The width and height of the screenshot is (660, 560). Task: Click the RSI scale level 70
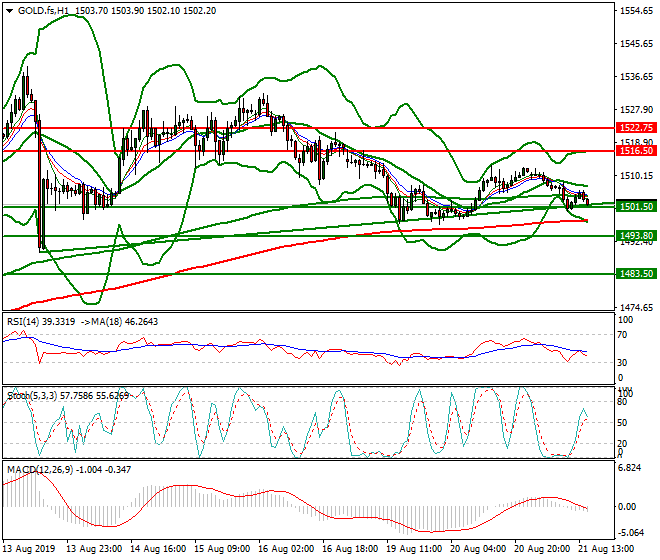(622, 335)
